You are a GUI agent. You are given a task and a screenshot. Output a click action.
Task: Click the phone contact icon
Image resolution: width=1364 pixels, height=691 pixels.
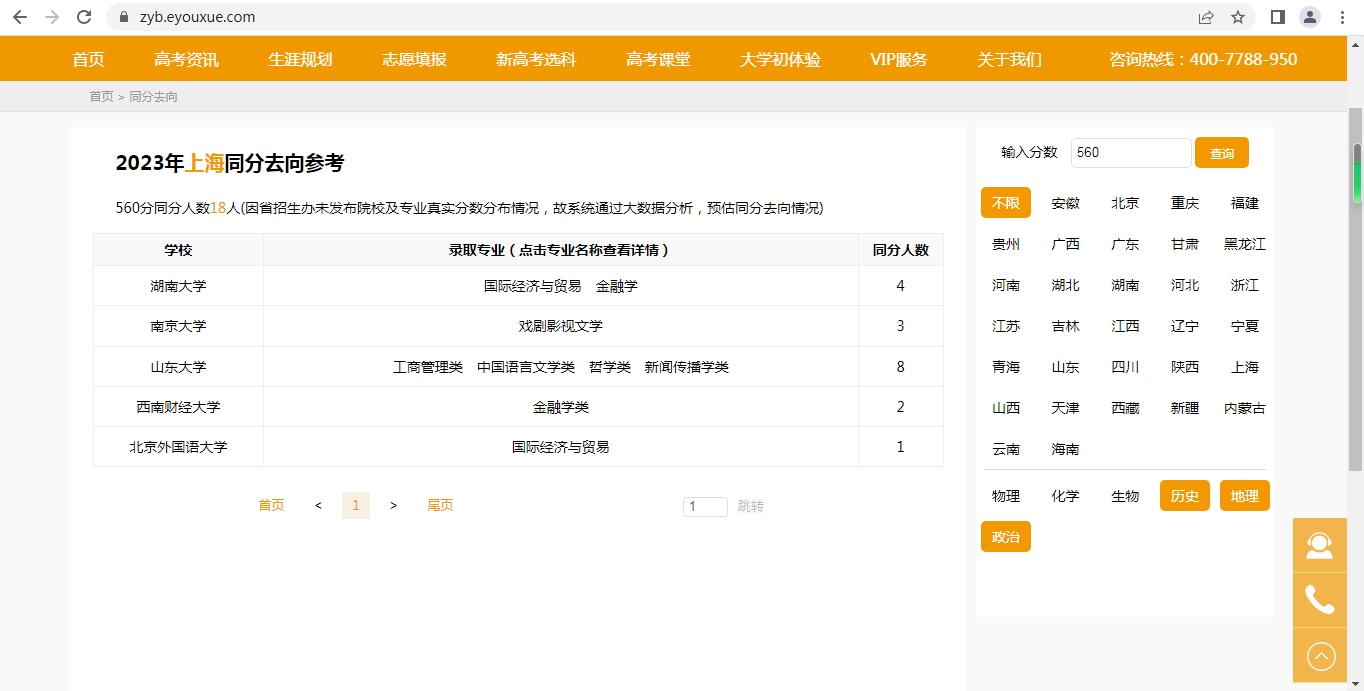click(x=1320, y=600)
